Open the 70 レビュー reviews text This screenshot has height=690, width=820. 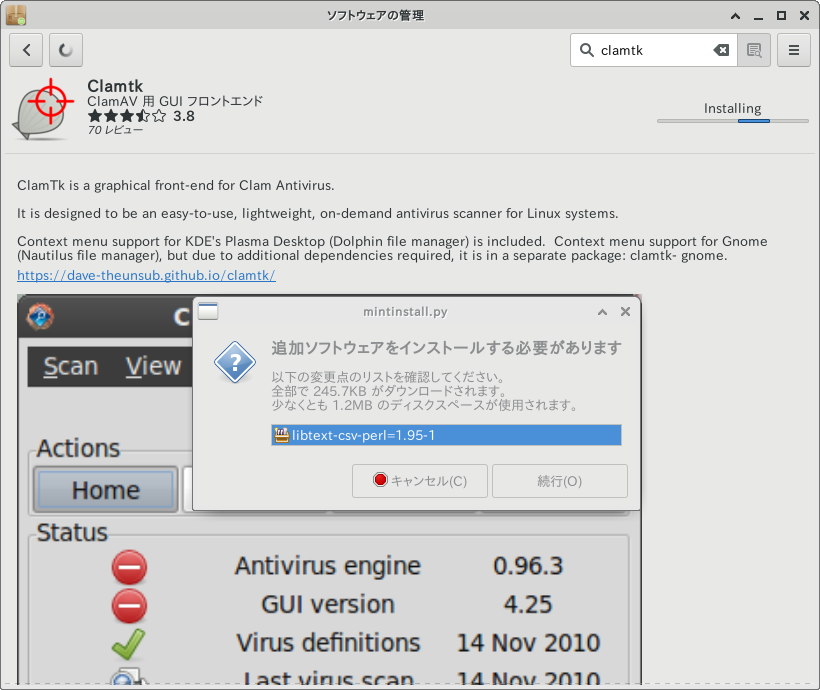(x=115, y=130)
